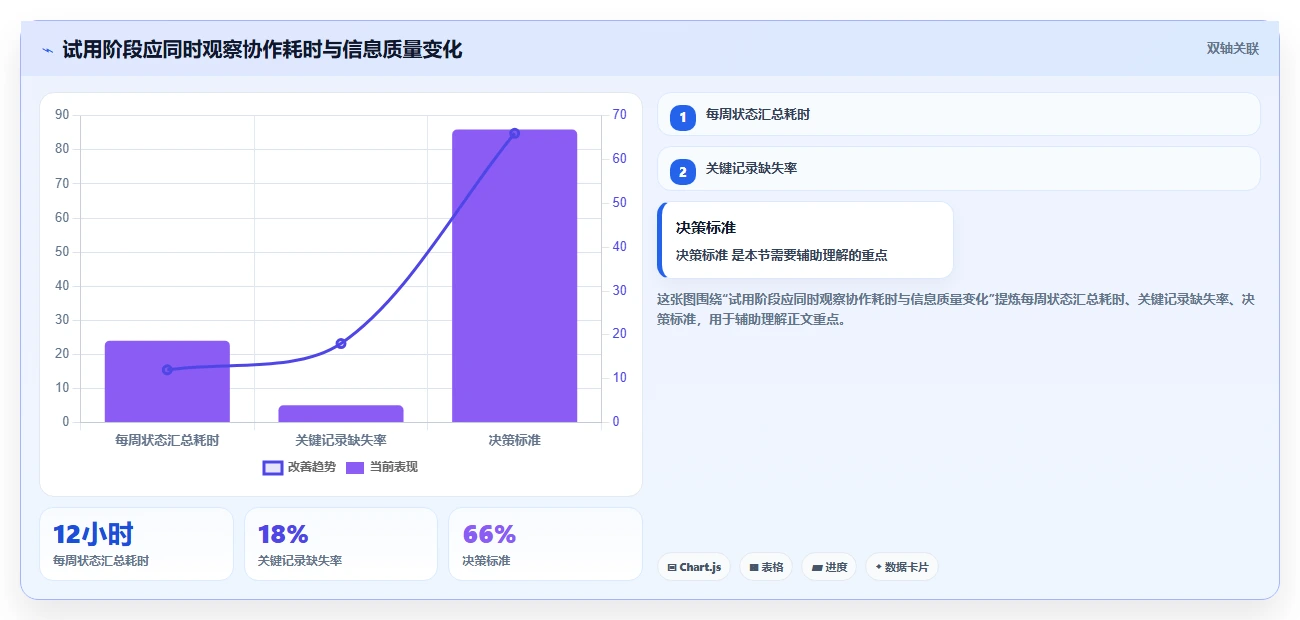Screen dimensions: 1300x620
Task: Click the 18% stat card
Action: coord(341,544)
